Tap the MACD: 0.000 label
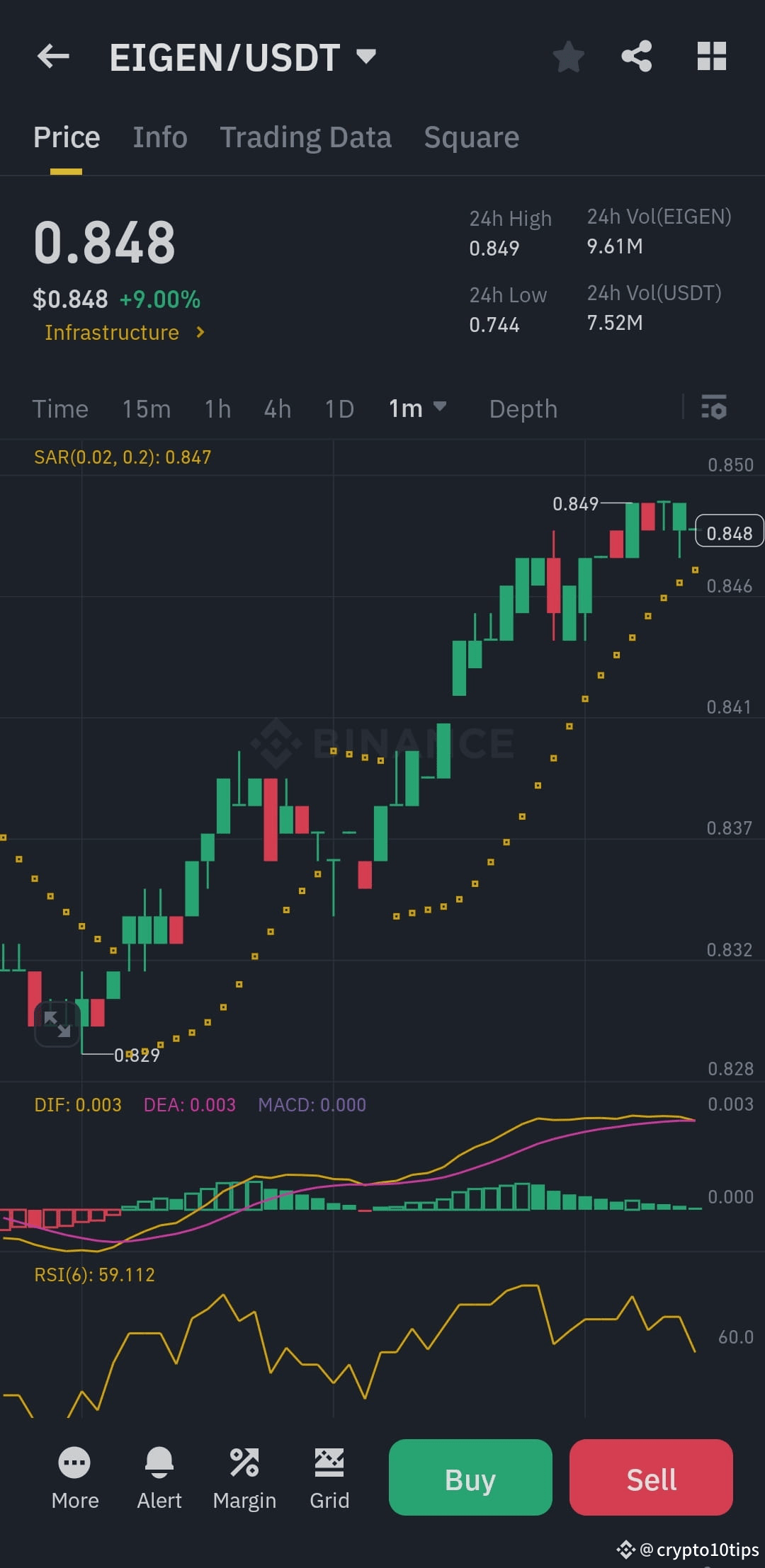This screenshot has height=1568, width=765. point(312,1104)
